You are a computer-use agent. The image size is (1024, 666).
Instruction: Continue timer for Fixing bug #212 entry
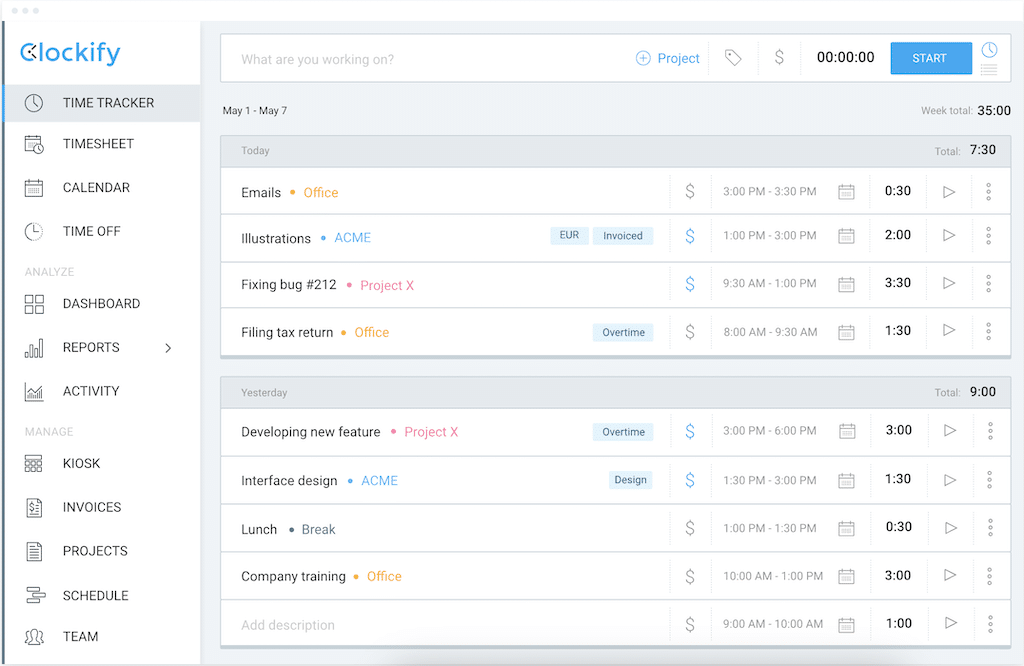[x=949, y=284]
